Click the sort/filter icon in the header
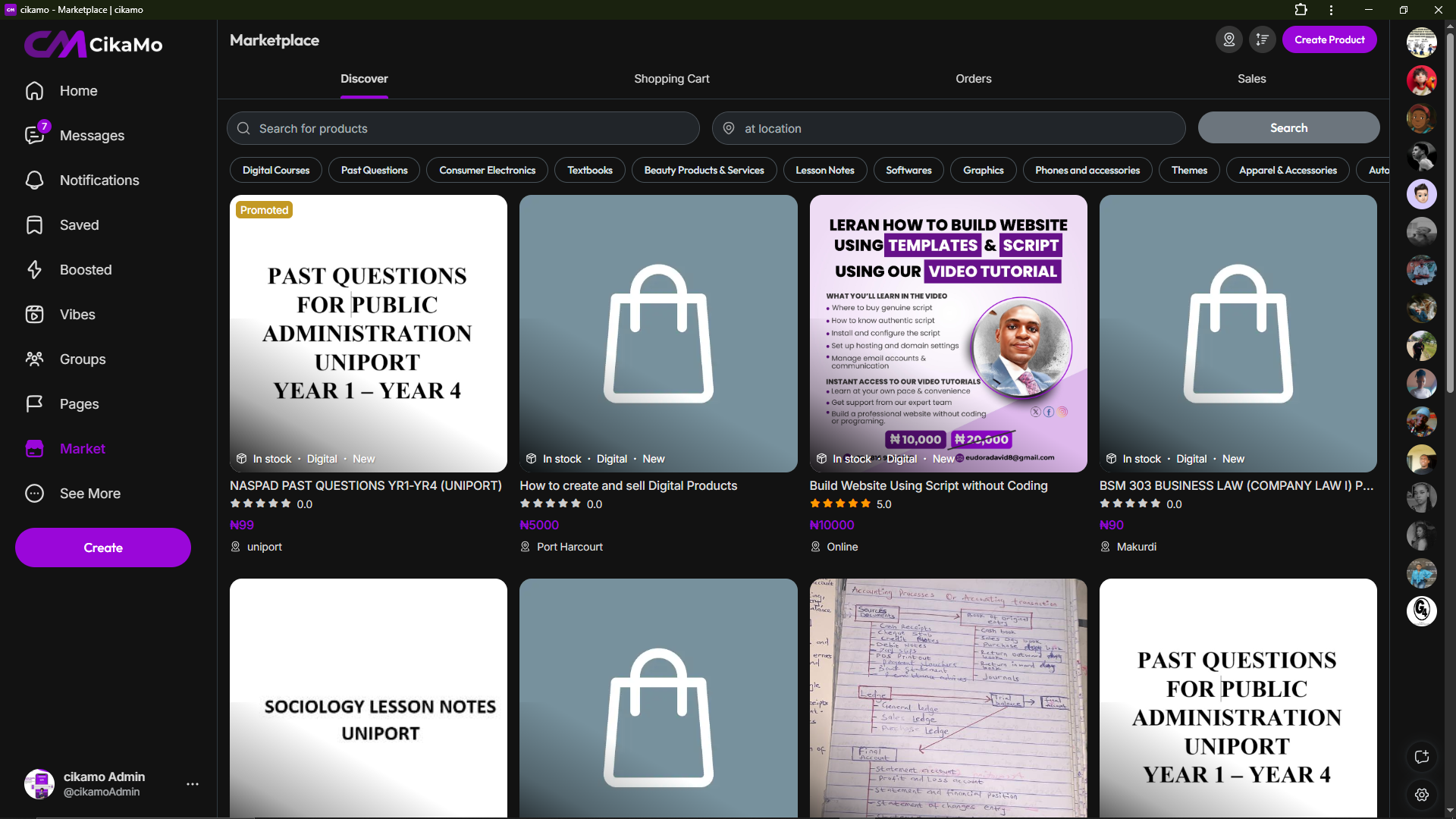 (1263, 39)
